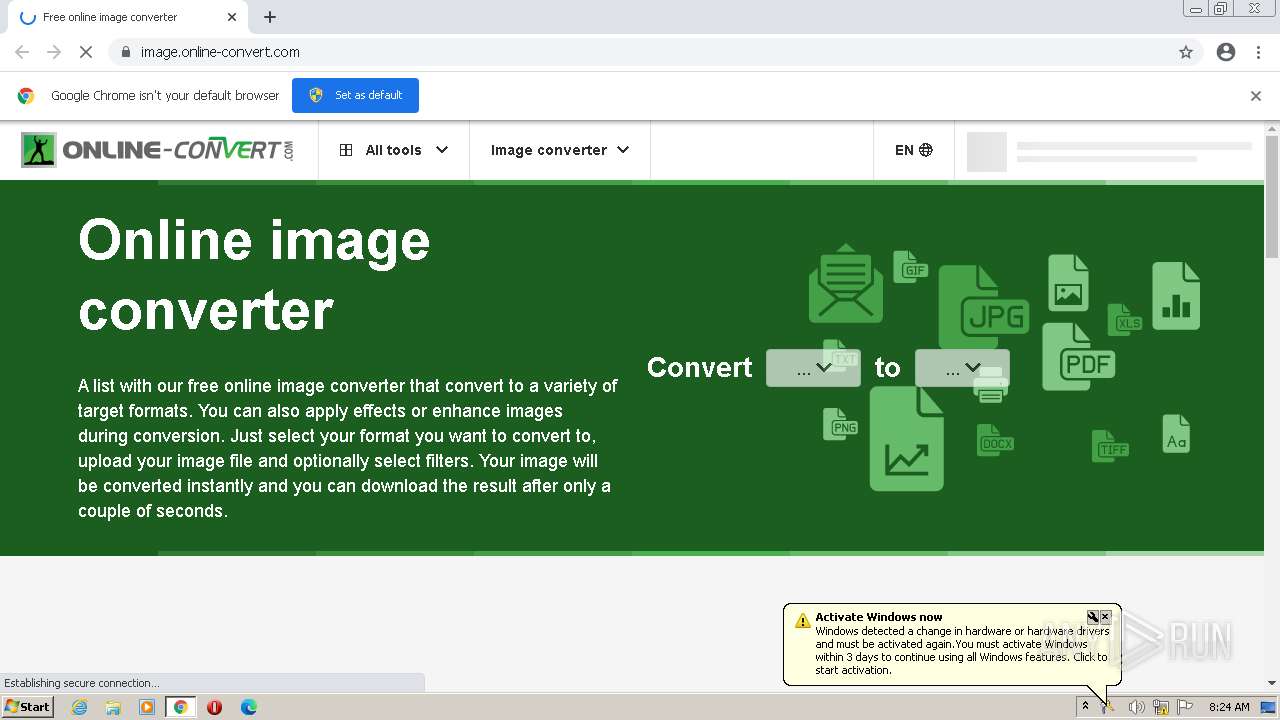Click the PDF file icon

tap(1079, 357)
